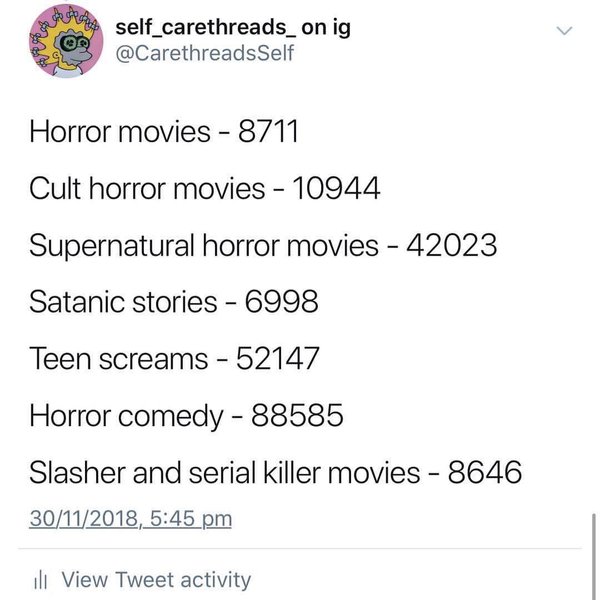Click the code number 88585
The image size is (600, 600).
coord(298,415)
